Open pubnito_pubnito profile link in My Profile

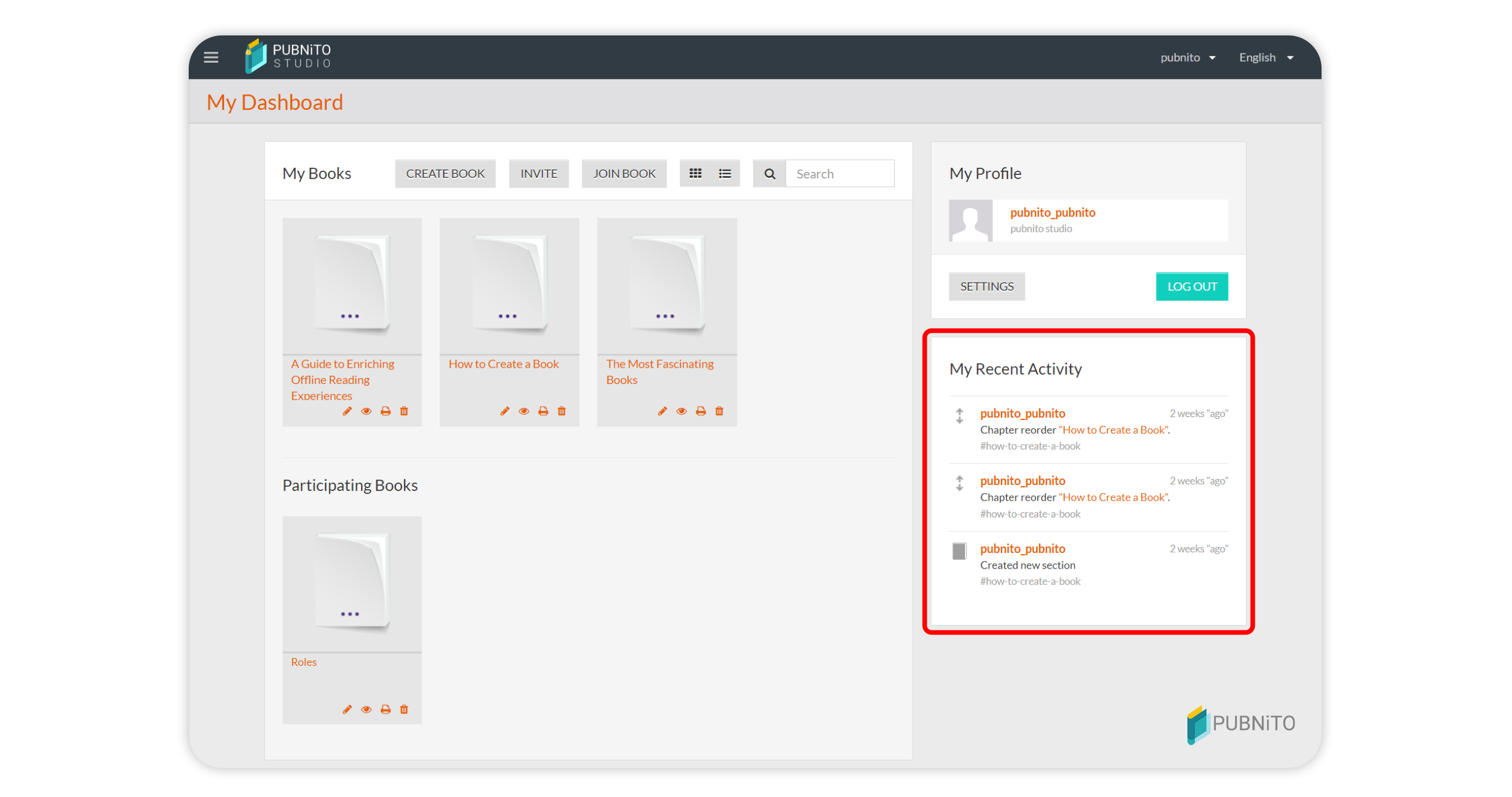click(1052, 213)
